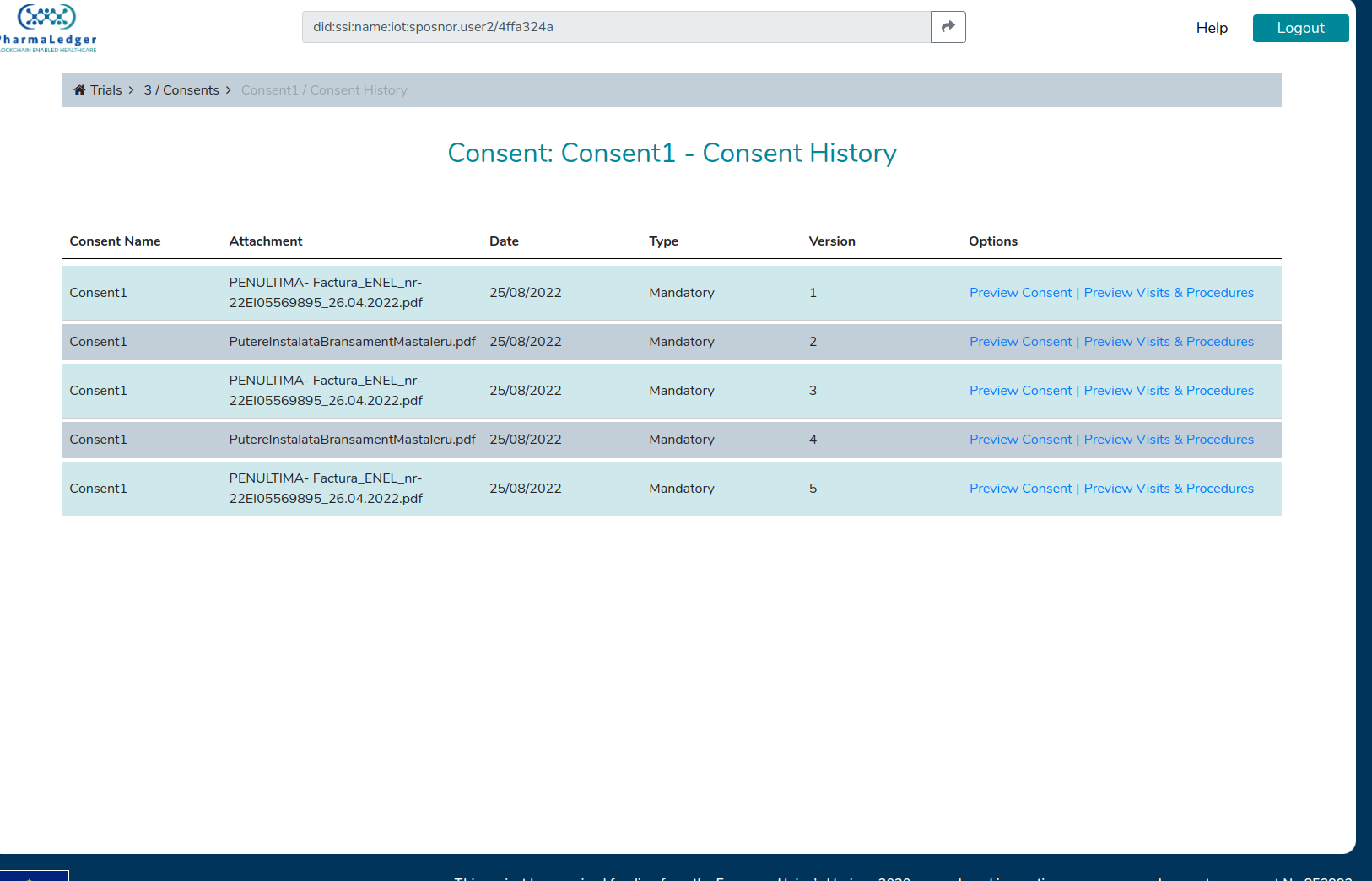Viewport: 1372px width, 881px height.
Task: Preview Consent for version 1
Action: (x=1020, y=292)
